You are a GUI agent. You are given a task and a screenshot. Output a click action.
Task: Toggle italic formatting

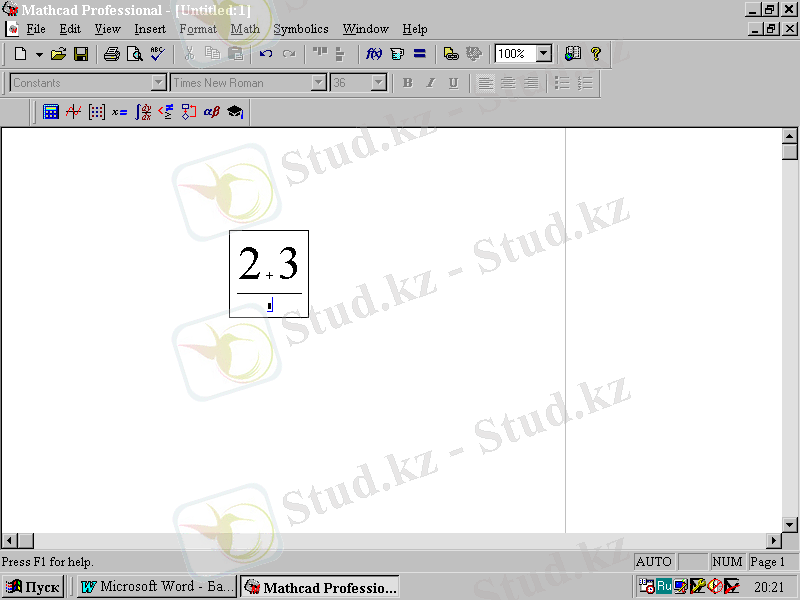click(431, 83)
